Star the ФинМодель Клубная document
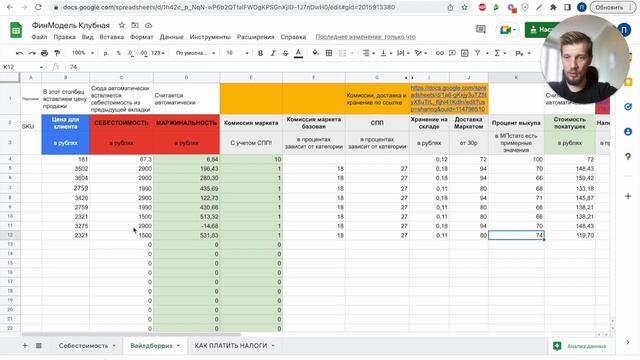640x360 pixels. 122,25
